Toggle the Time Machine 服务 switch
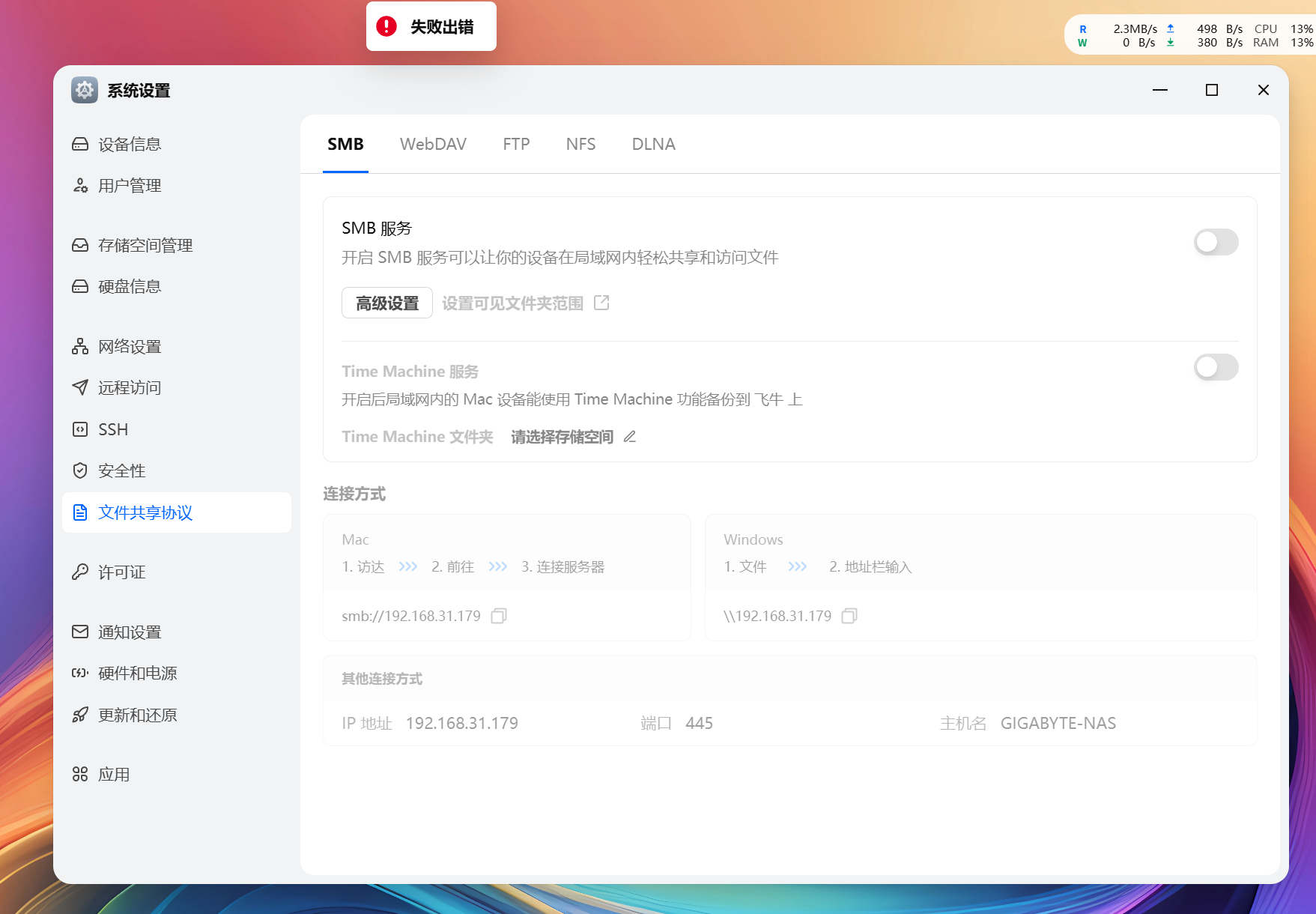The image size is (1316, 914). coord(1216,367)
